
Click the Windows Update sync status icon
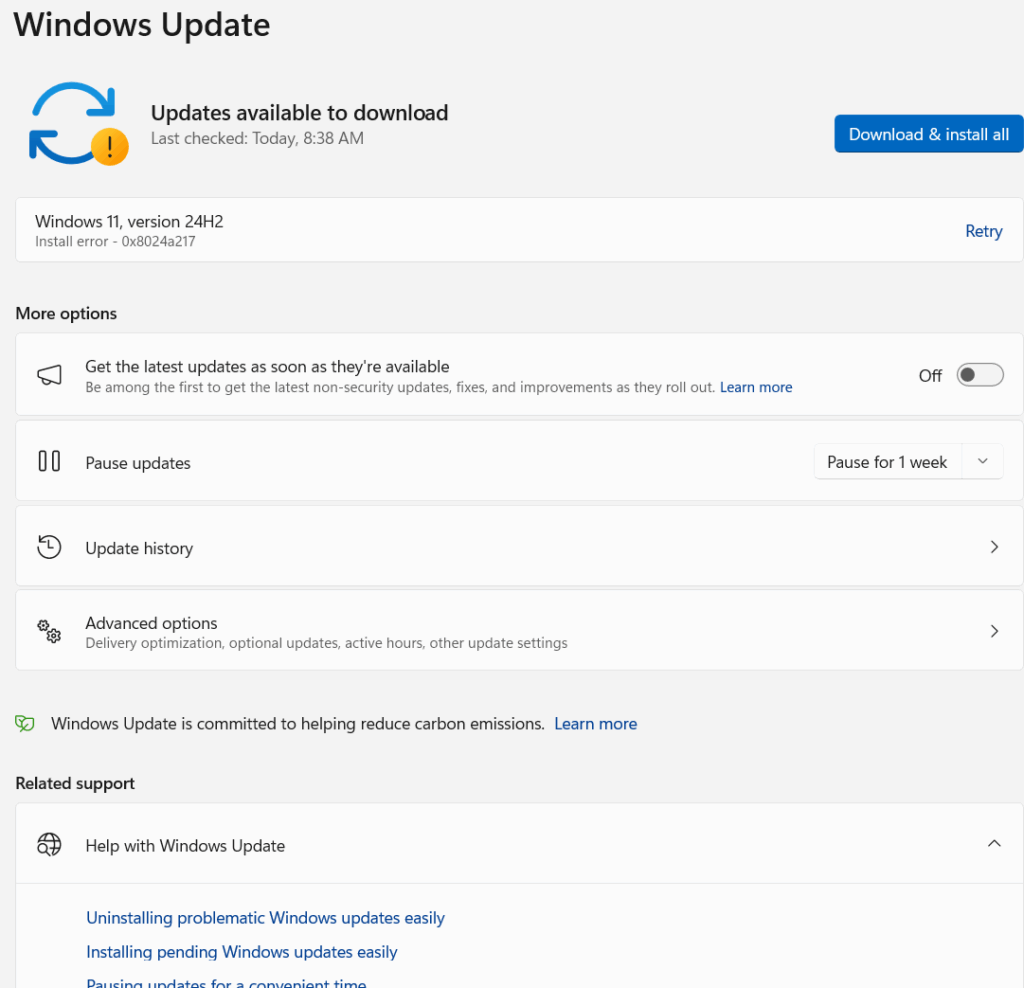(x=77, y=125)
